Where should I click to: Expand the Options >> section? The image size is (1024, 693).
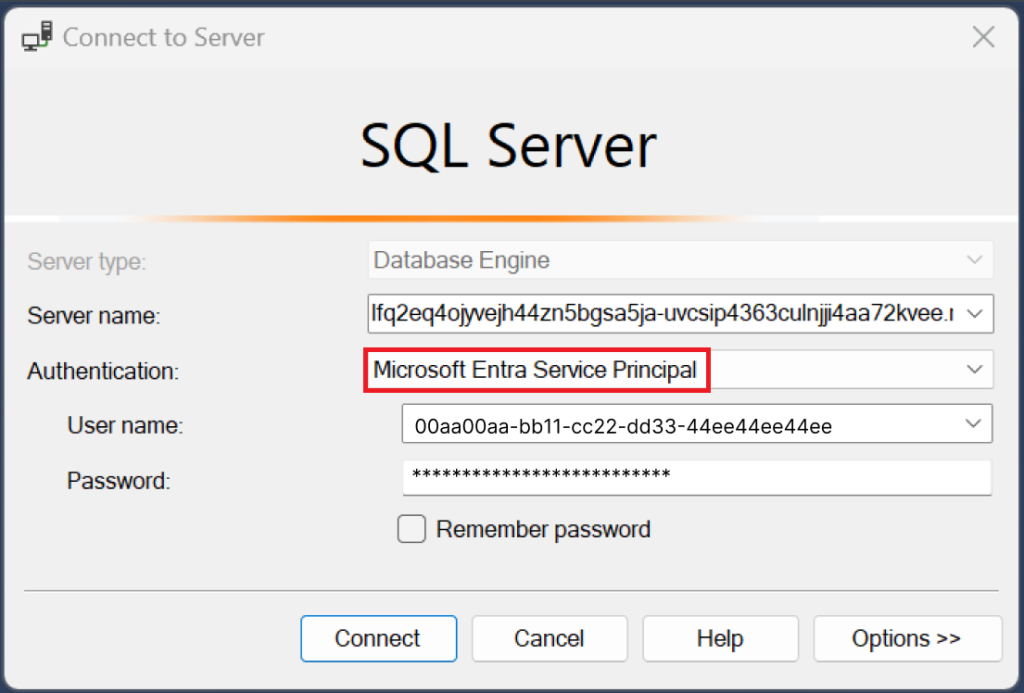pyautogui.click(x=907, y=638)
